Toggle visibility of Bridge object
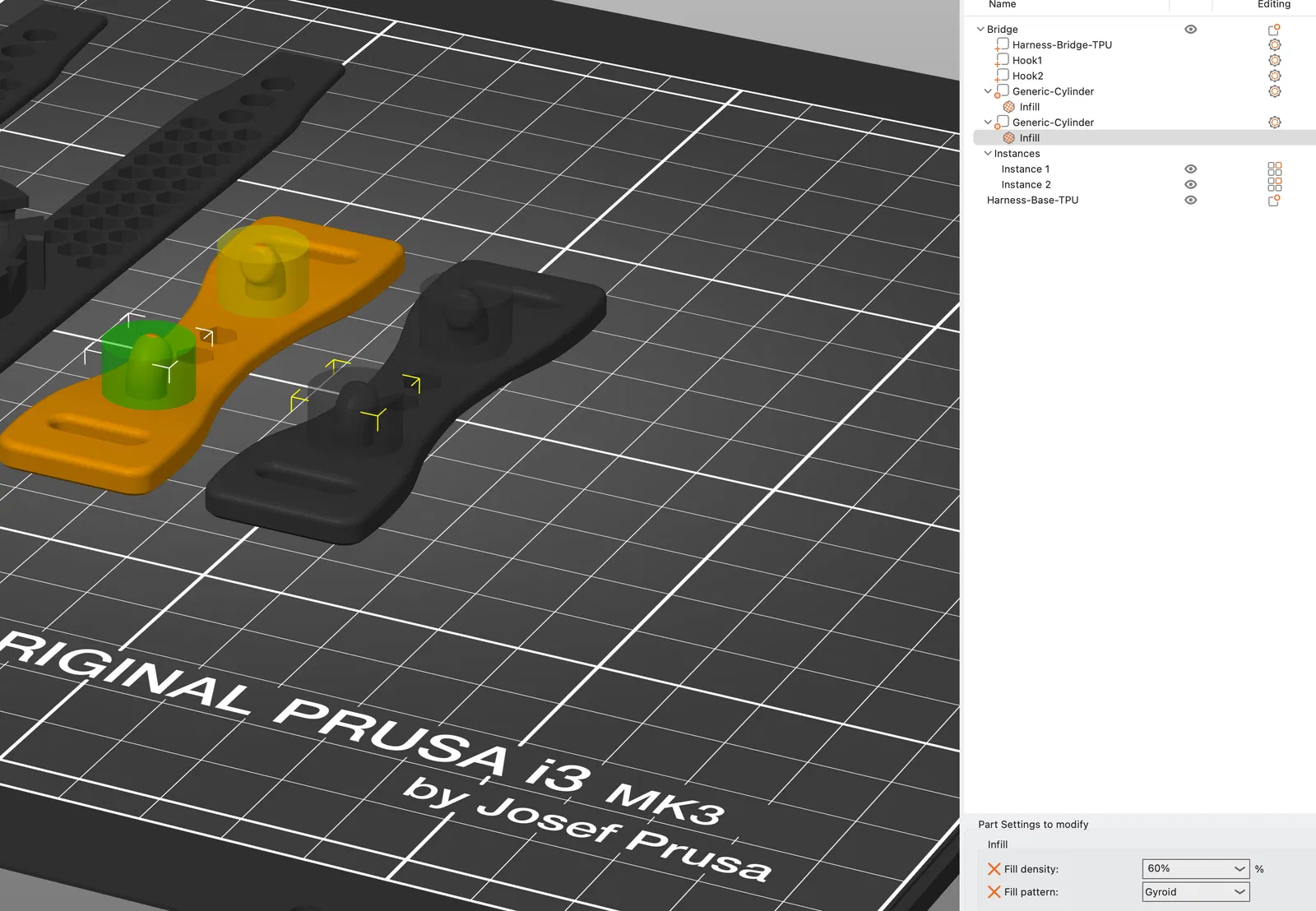The height and width of the screenshot is (911, 1316). tap(1190, 29)
